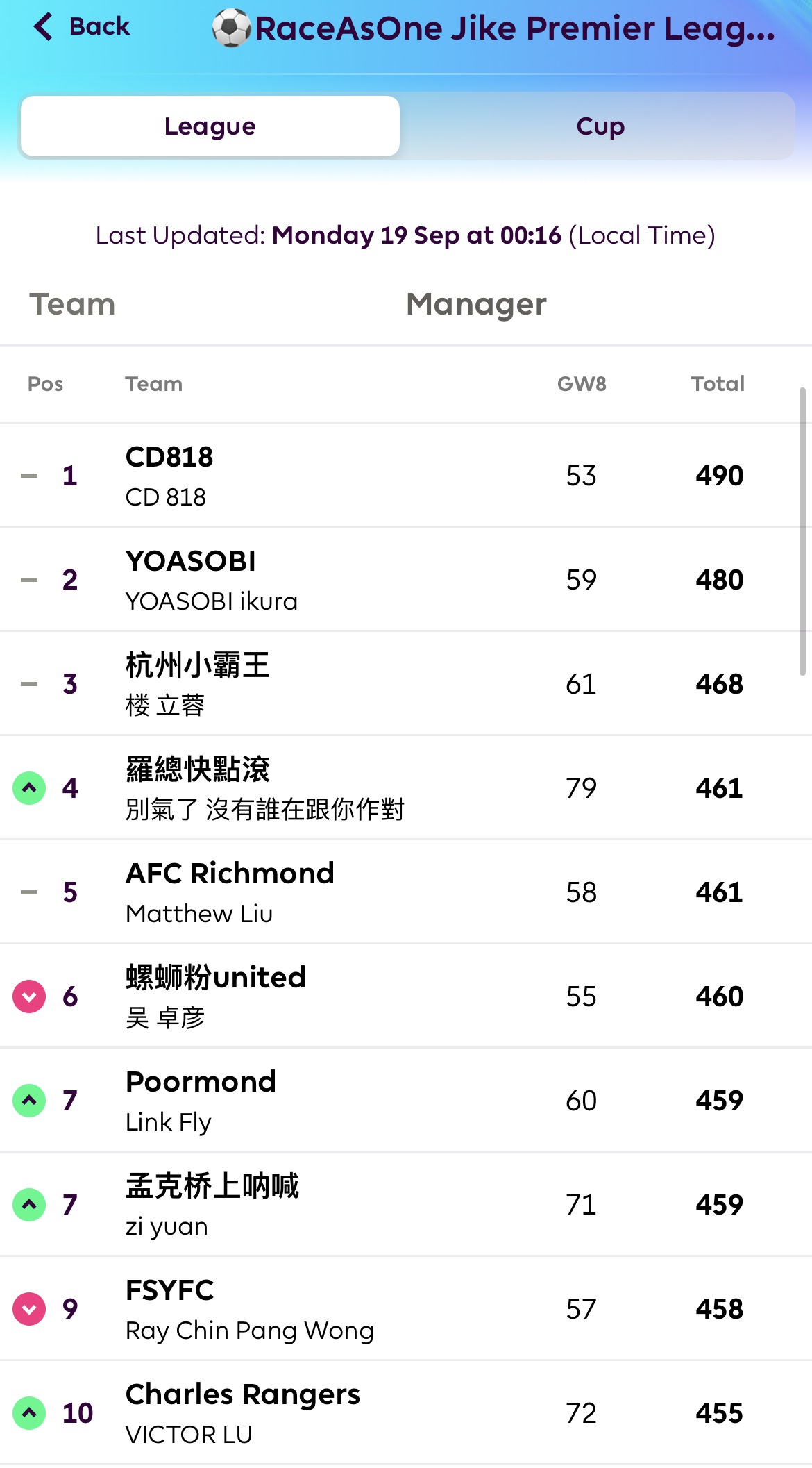This screenshot has width=812, height=1468.
Task: Click the vertical scrollbar on right edge
Action: coord(802,531)
